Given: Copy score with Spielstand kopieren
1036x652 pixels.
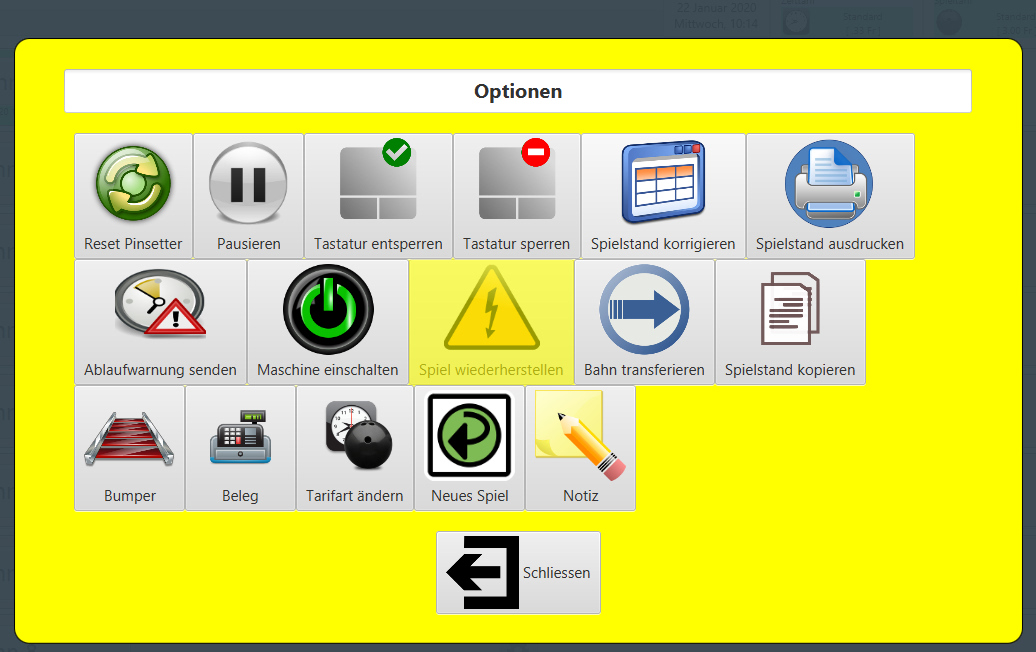Looking at the screenshot, I should [x=790, y=322].
